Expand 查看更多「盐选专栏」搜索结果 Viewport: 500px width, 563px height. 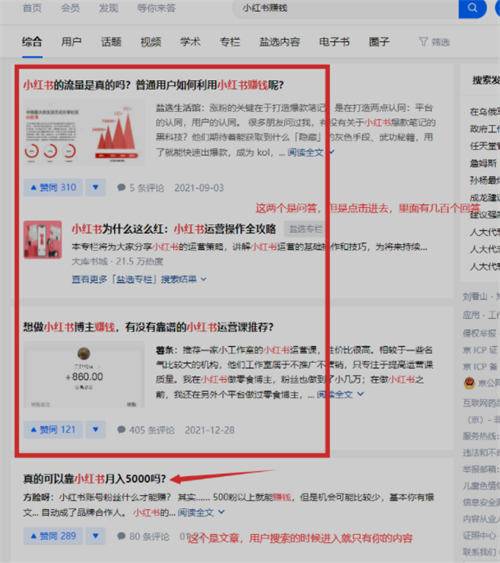[x=139, y=279]
